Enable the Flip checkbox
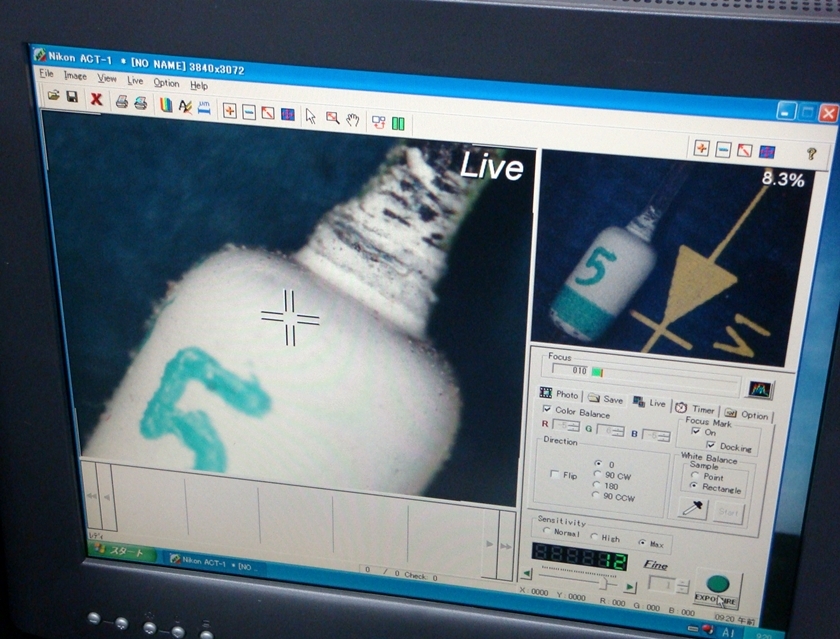The image size is (840, 639). [x=554, y=474]
